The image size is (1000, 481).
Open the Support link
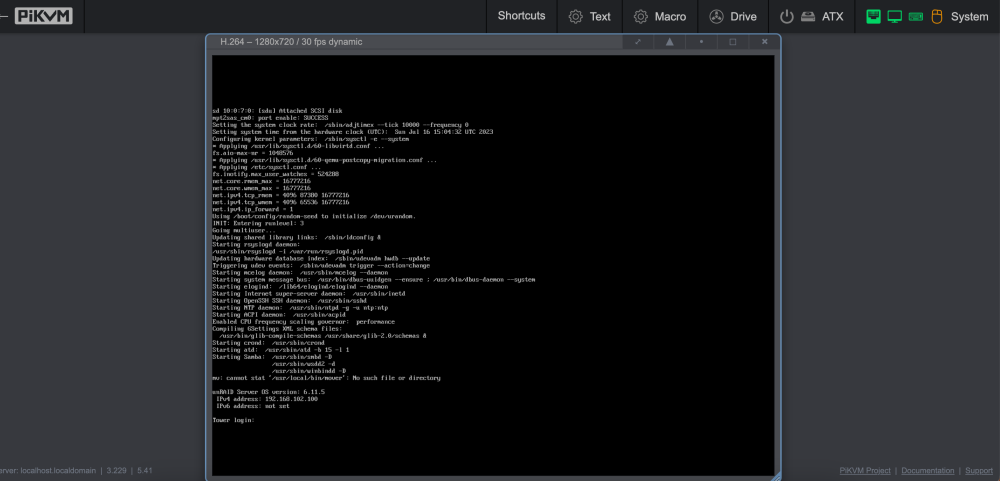979,471
